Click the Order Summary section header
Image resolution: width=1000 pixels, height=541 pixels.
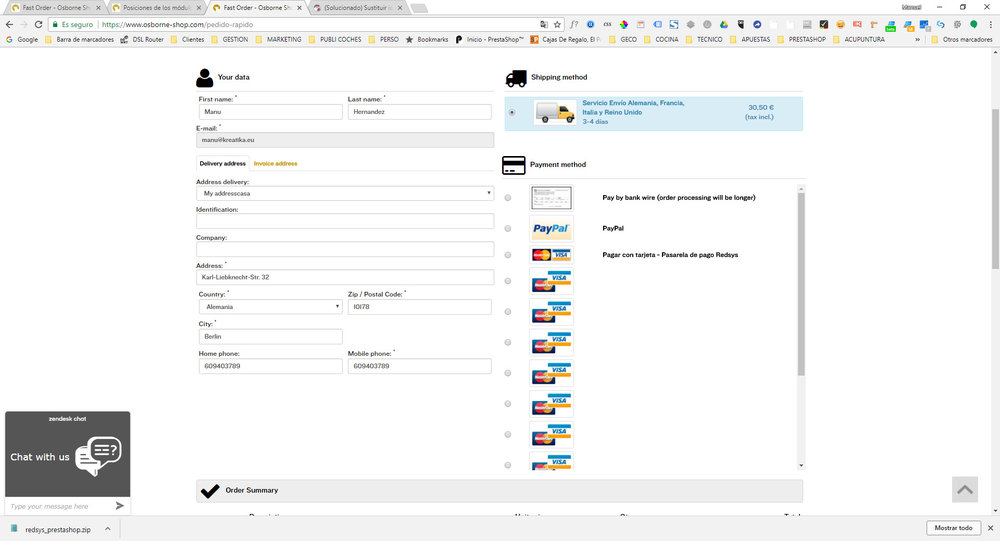coord(499,491)
